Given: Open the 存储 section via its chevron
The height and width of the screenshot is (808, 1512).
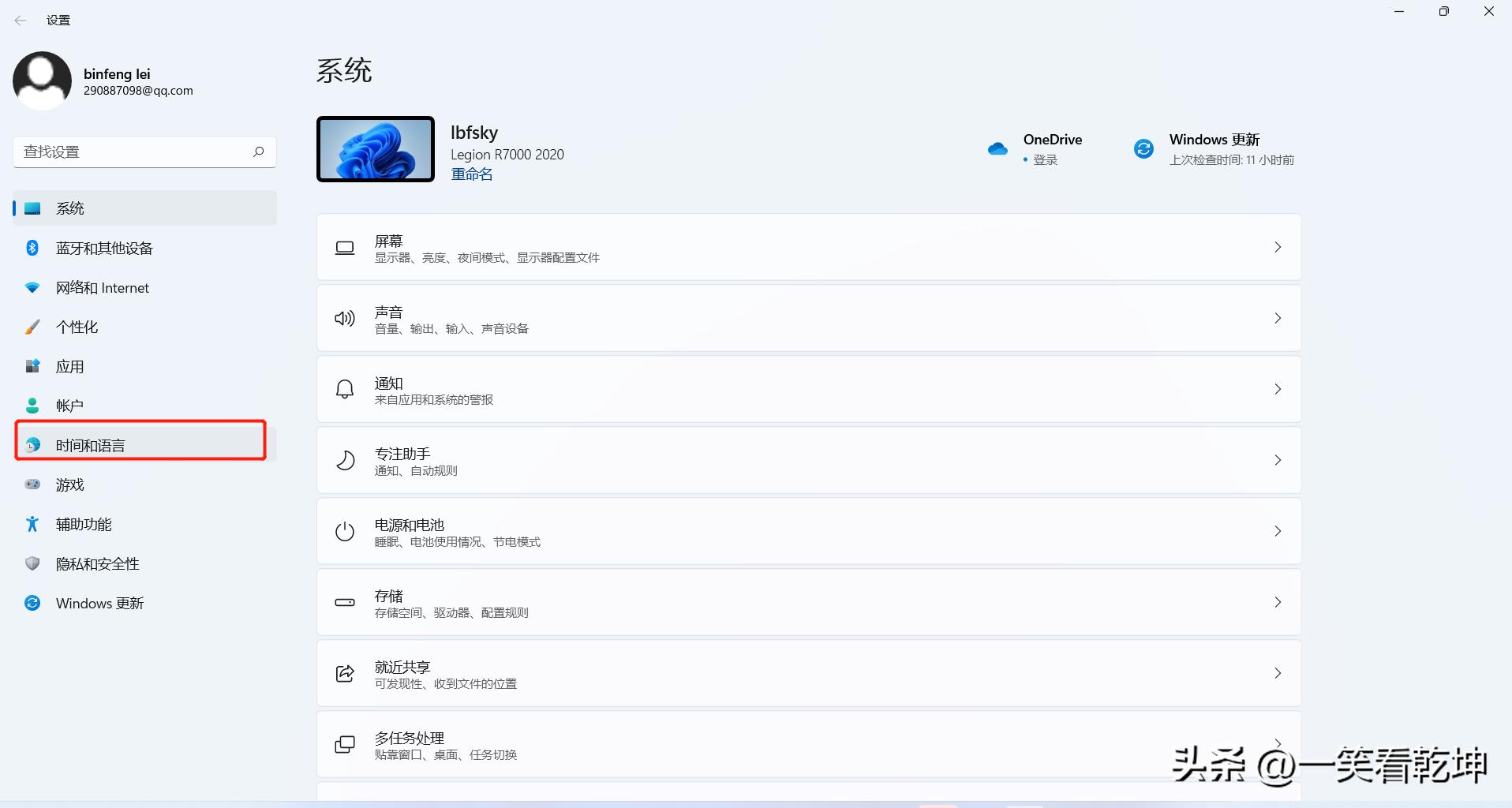Looking at the screenshot, I should [x=1278, y=602].
